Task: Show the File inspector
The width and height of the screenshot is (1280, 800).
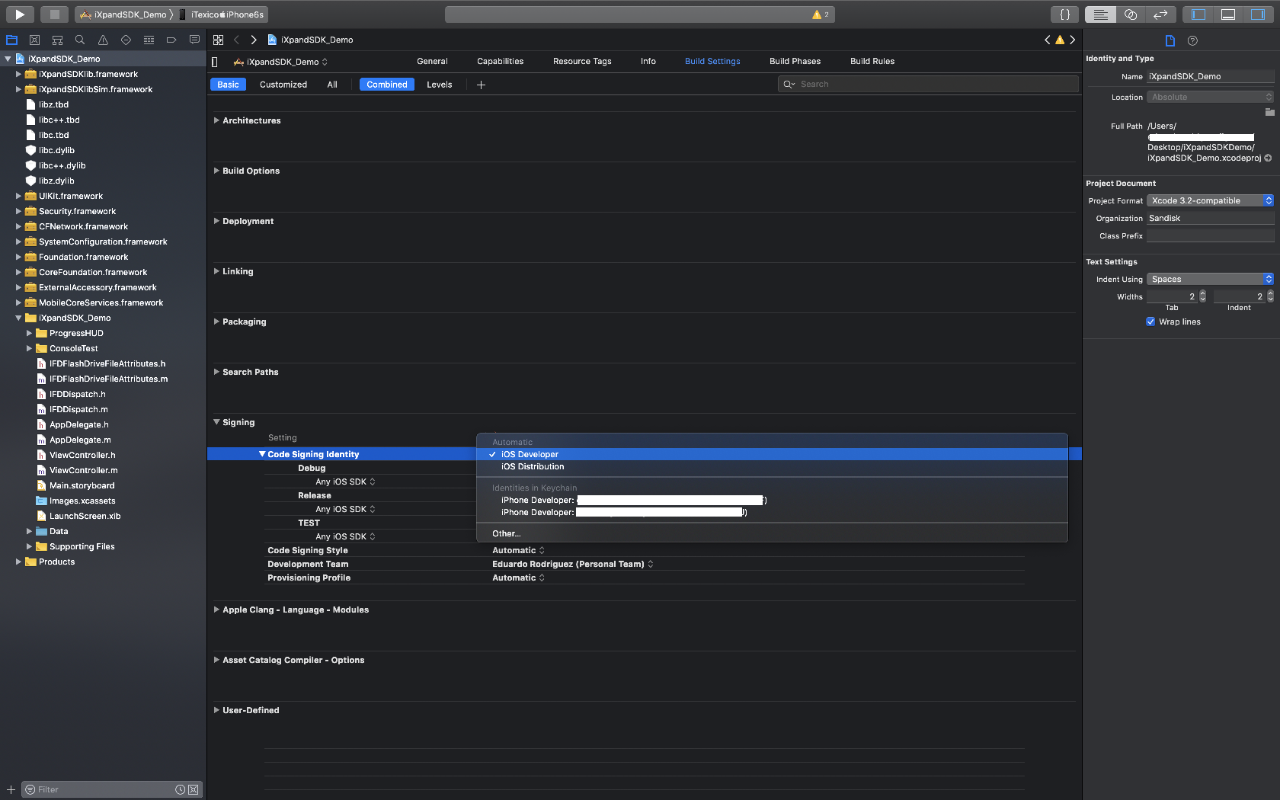Action: pyautogui.click(x=1170, y=40)
